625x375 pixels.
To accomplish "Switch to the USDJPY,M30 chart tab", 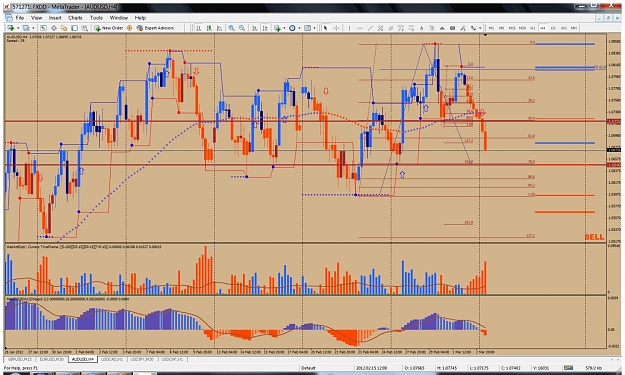I will (142, 359).
